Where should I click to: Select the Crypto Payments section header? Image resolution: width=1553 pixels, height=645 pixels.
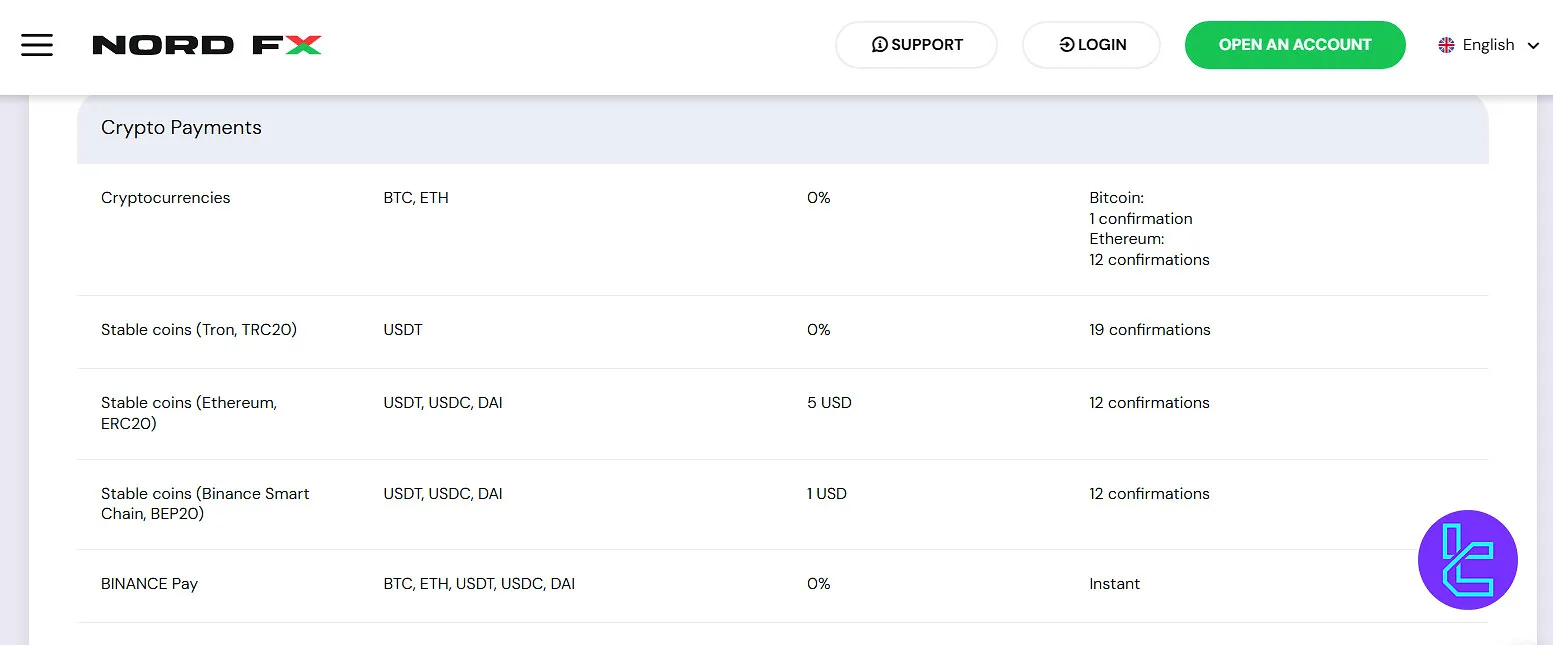pyautogui.click(x=181, y=128)
